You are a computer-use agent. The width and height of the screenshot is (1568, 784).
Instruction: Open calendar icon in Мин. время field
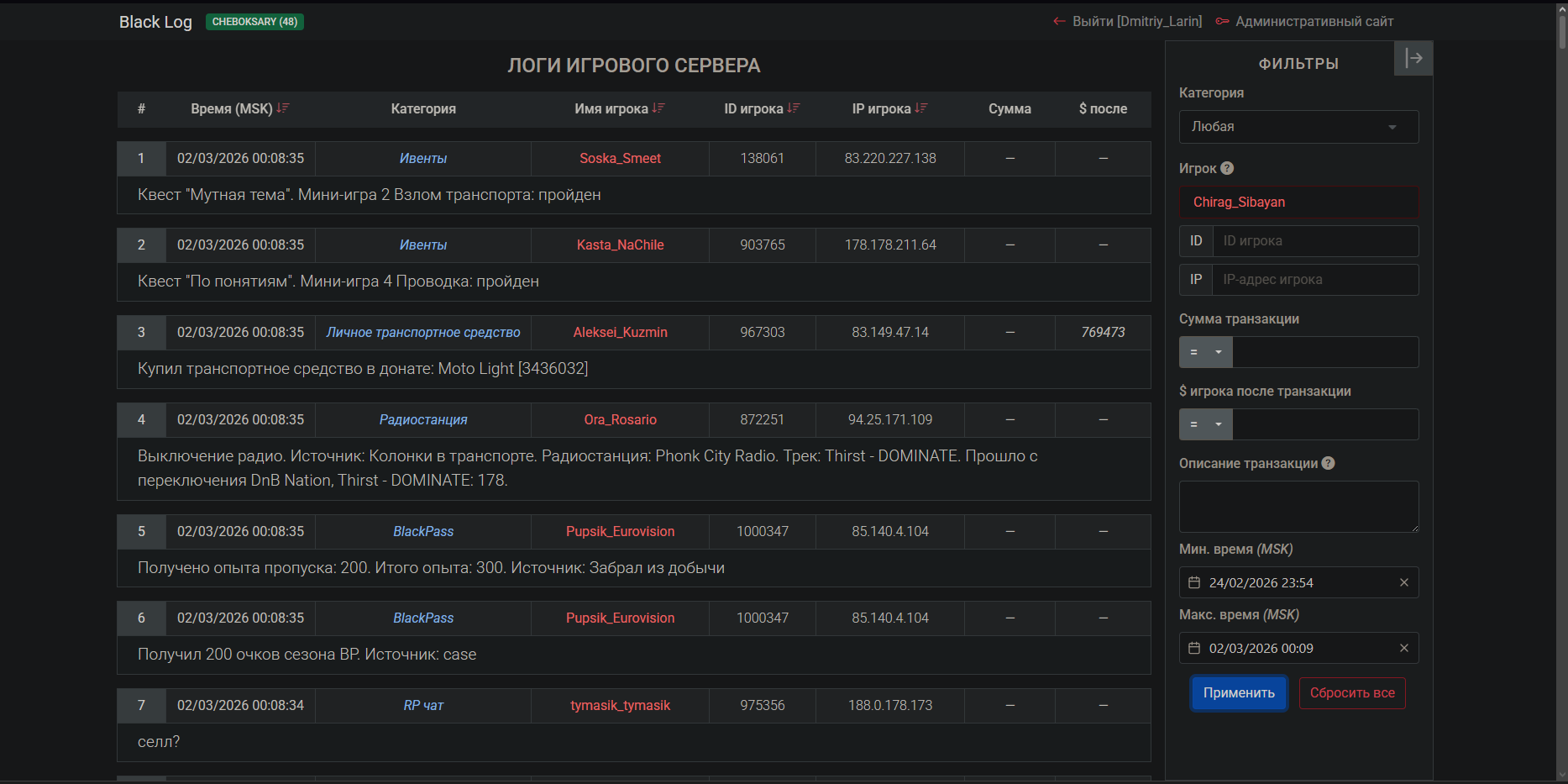pyautogui.click(x=1194, y=582)
